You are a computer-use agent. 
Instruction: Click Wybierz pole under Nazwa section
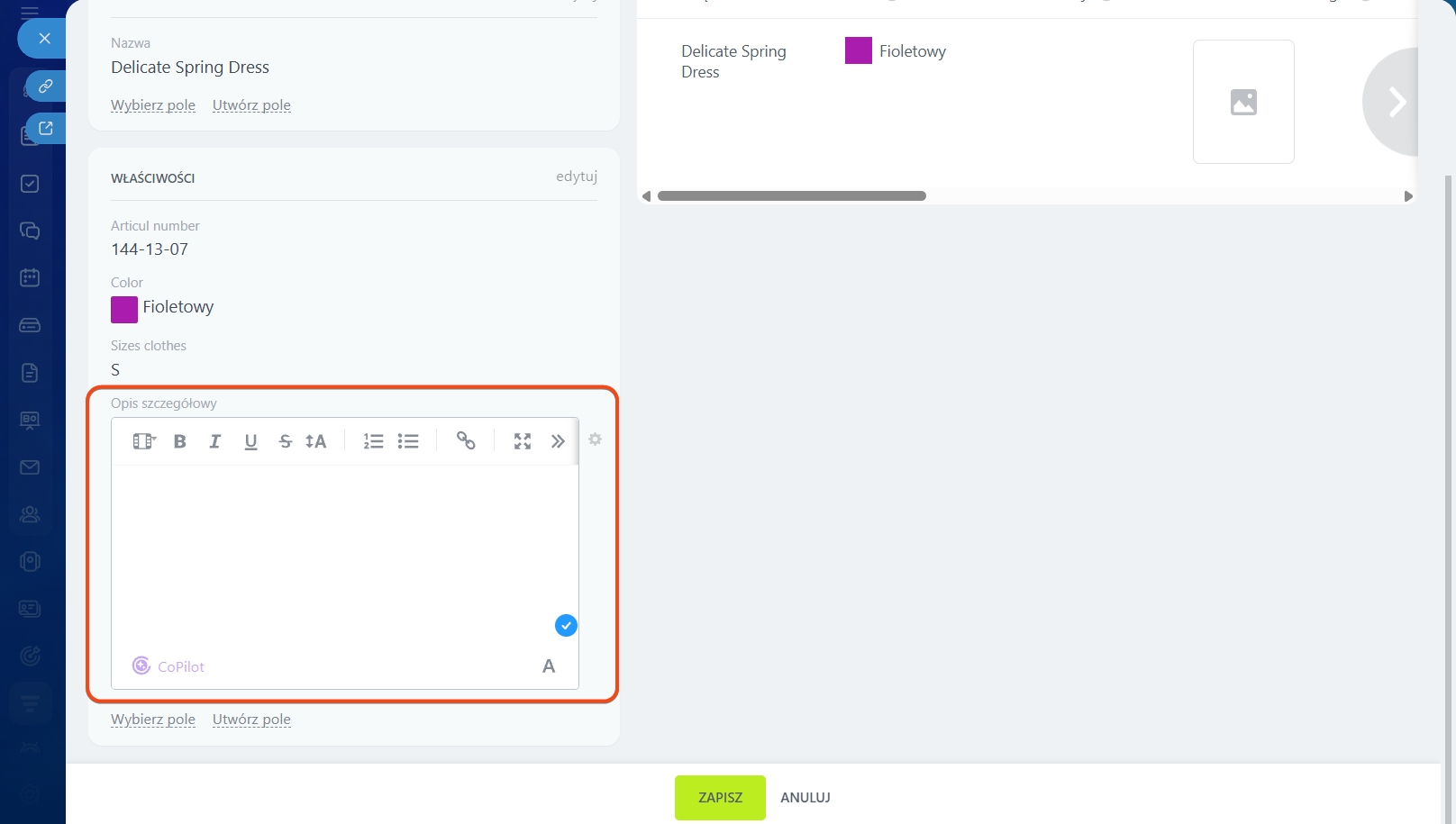tap(153, 105)
